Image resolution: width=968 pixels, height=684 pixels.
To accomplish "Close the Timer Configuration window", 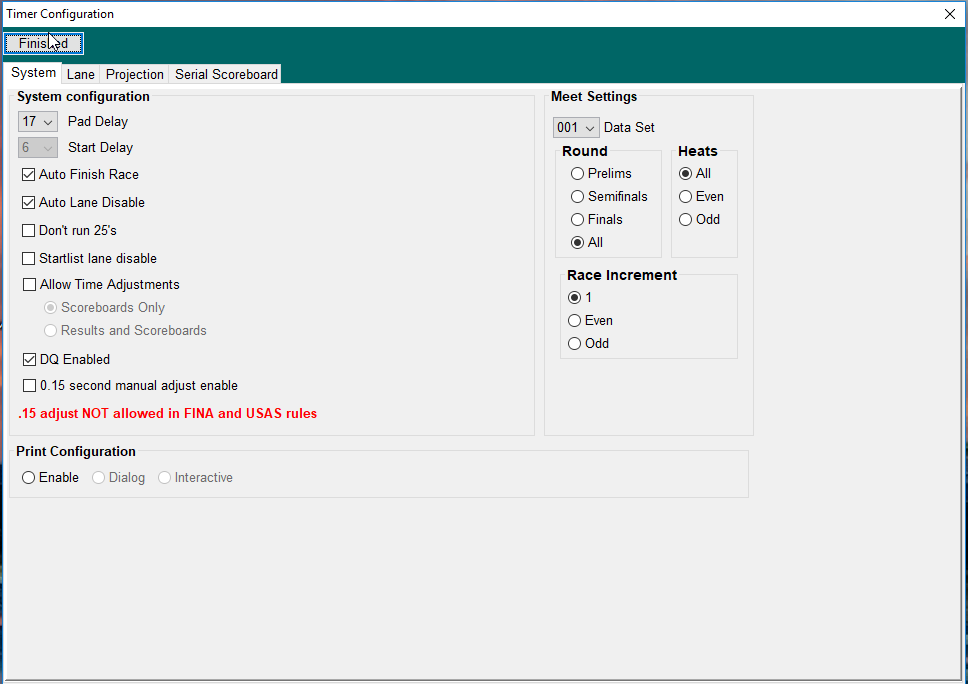I will tap(950, 14).
